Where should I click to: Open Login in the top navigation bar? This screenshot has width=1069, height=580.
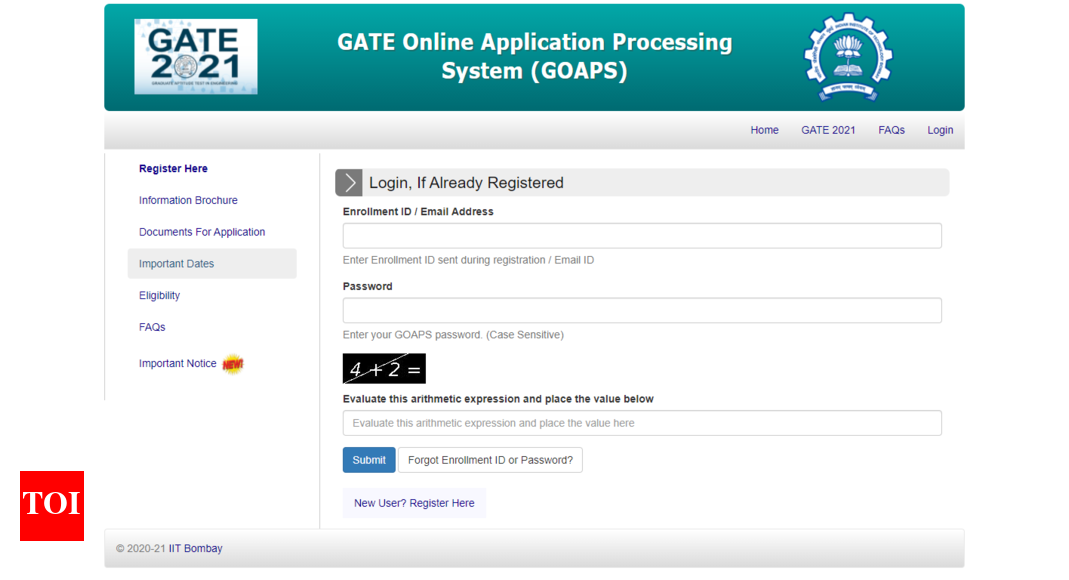click(x=939, y=130)
